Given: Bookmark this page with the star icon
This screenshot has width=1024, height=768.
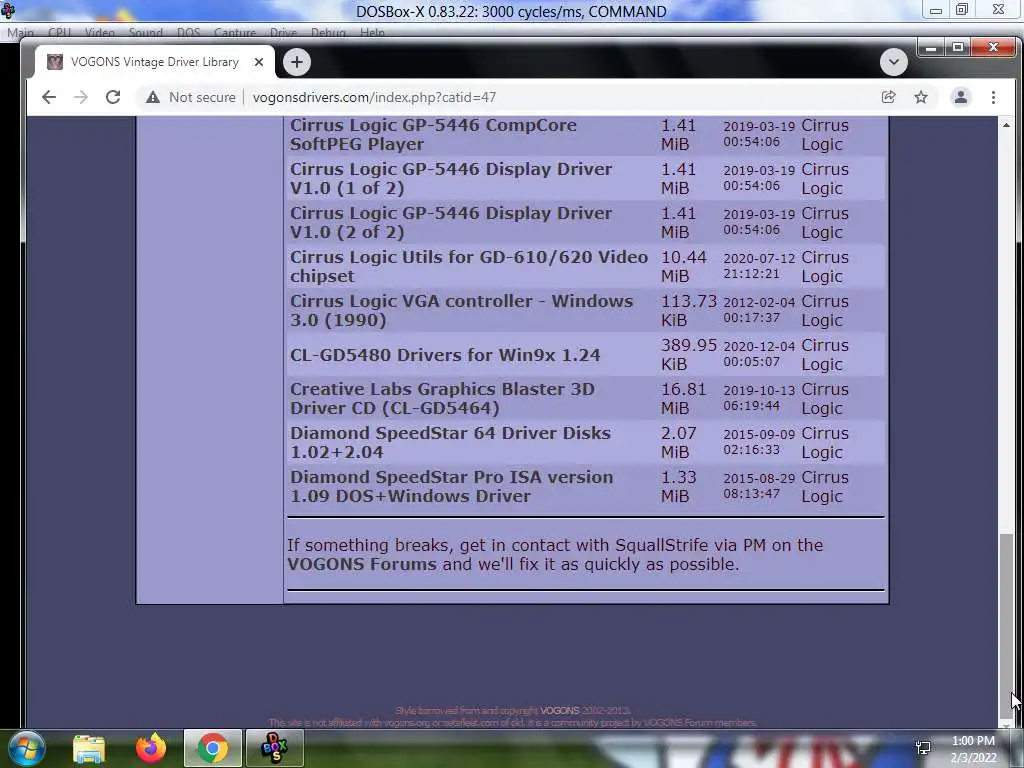Looking at the screenshot, I should point(921,97).
